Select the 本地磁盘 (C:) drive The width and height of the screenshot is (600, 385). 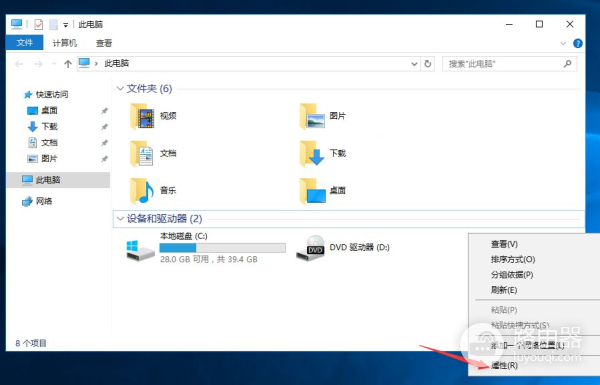click(206, 248)
